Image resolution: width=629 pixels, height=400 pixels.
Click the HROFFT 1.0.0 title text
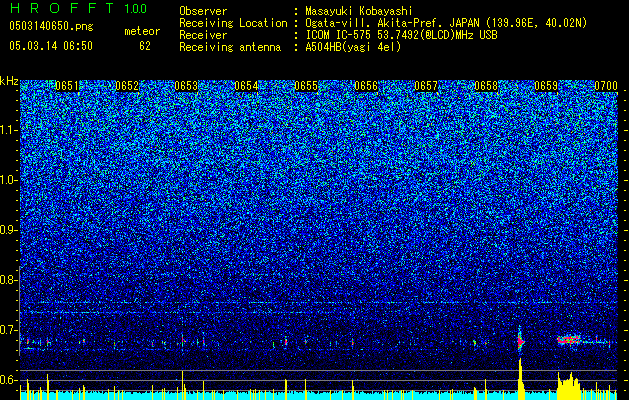pyautogui.click(x=78, y=8)
